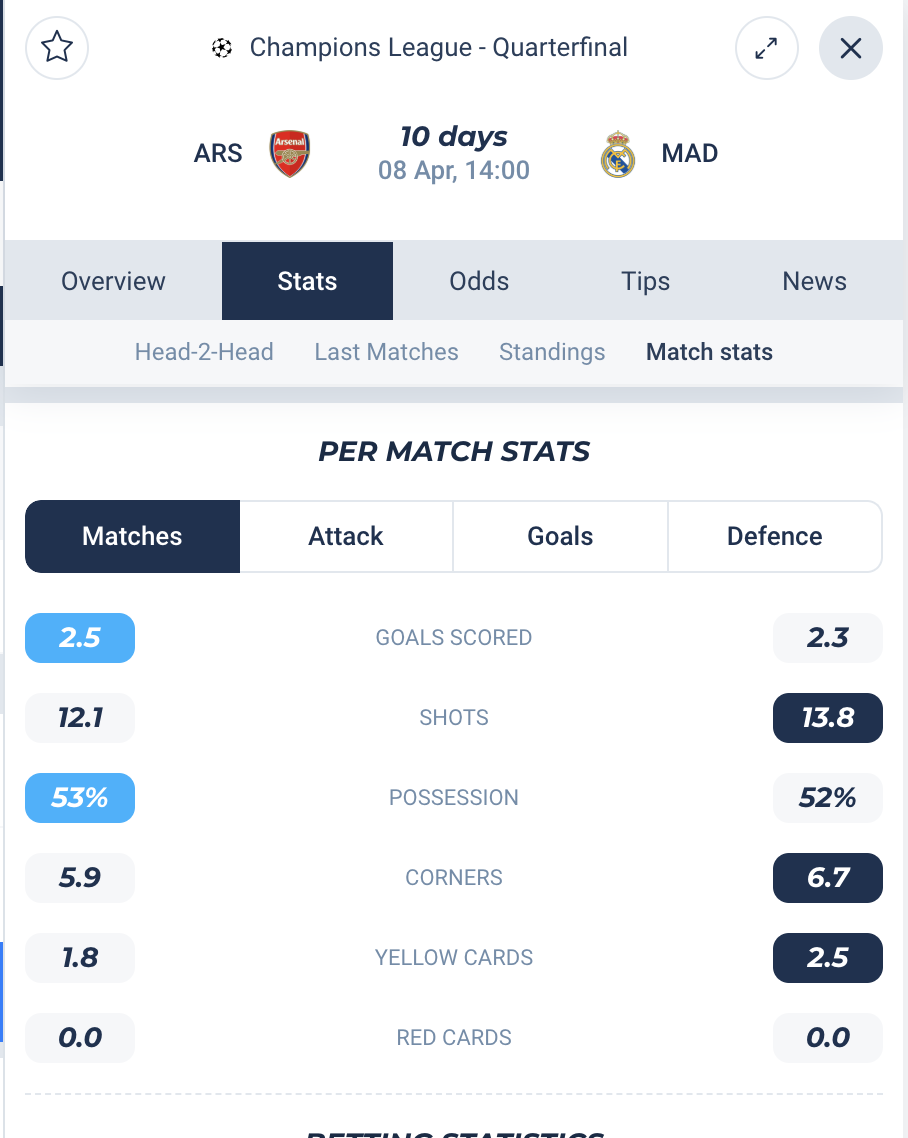Switch per match stats to Goals
The width and height of the screenshot is (908, 1138).
(560, 536)
